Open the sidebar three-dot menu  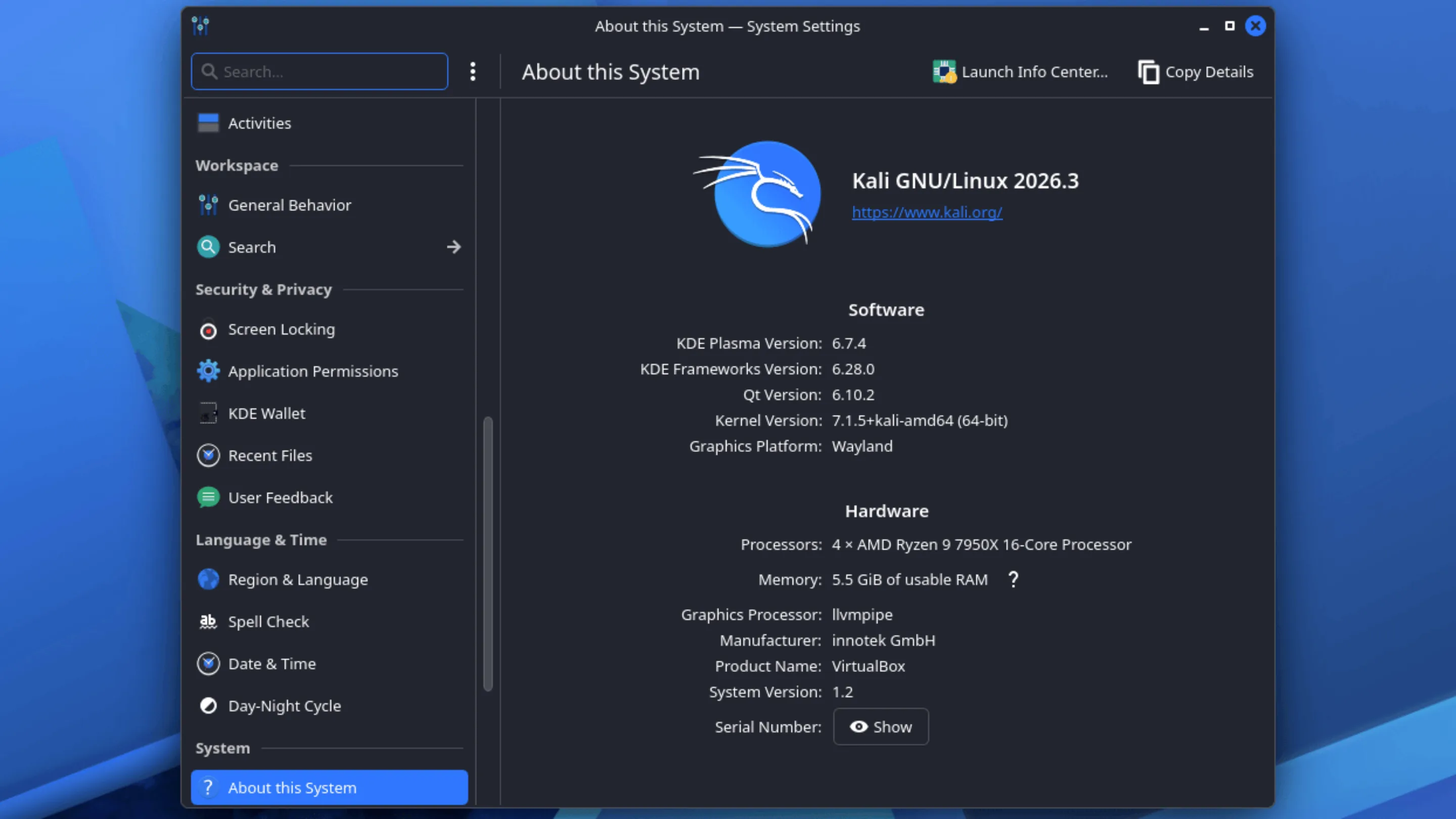pos(473,72)
